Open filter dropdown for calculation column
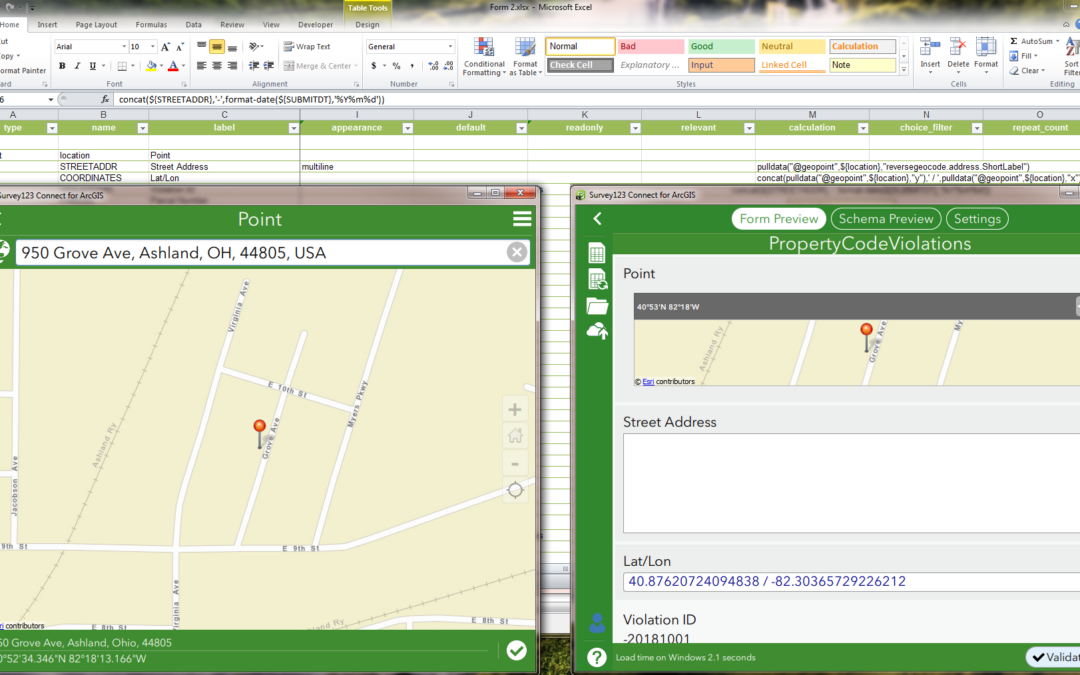 click(862, 128)
